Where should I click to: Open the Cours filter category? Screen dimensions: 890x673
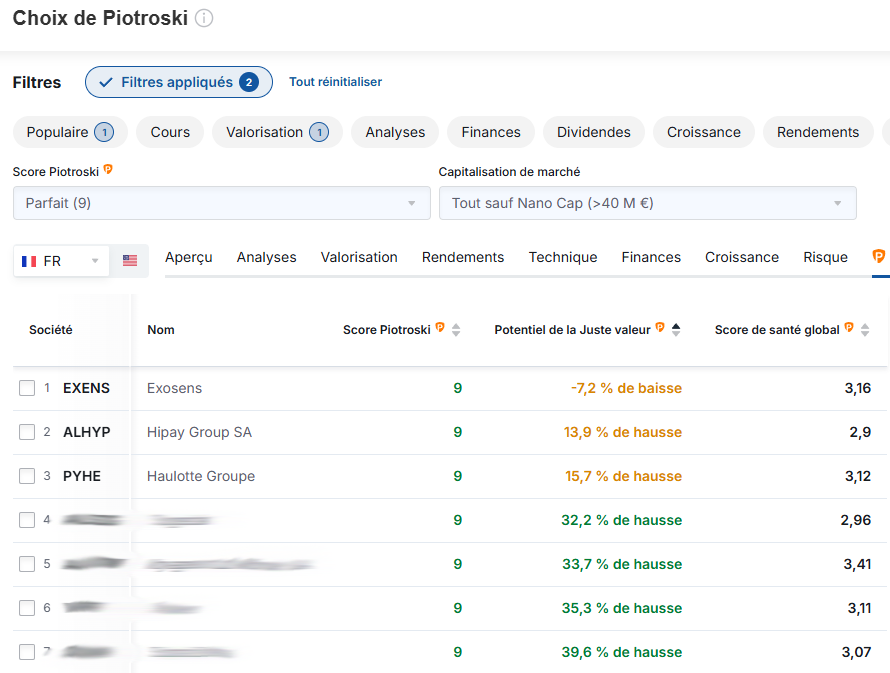pos(170,132)
